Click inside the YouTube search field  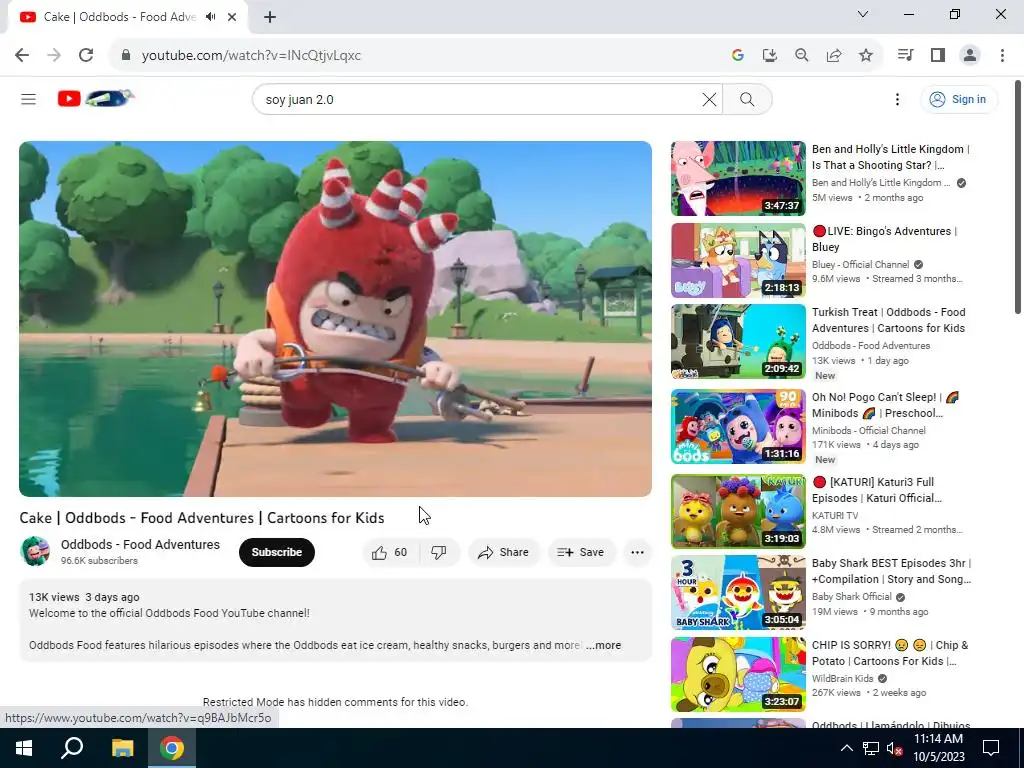(481, 99)
